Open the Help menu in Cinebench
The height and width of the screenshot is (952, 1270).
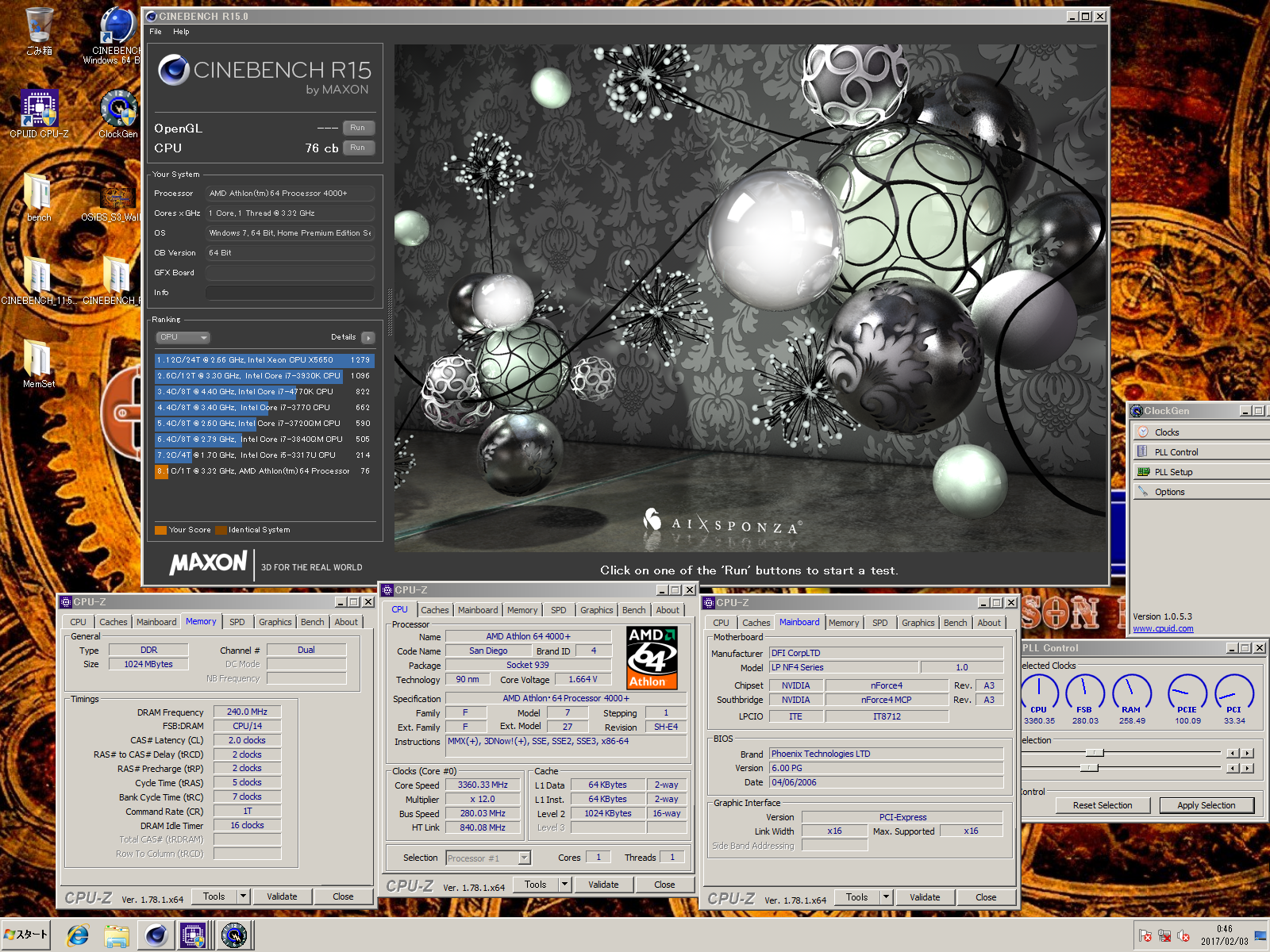pyautogui.click(x=181, y=32)
